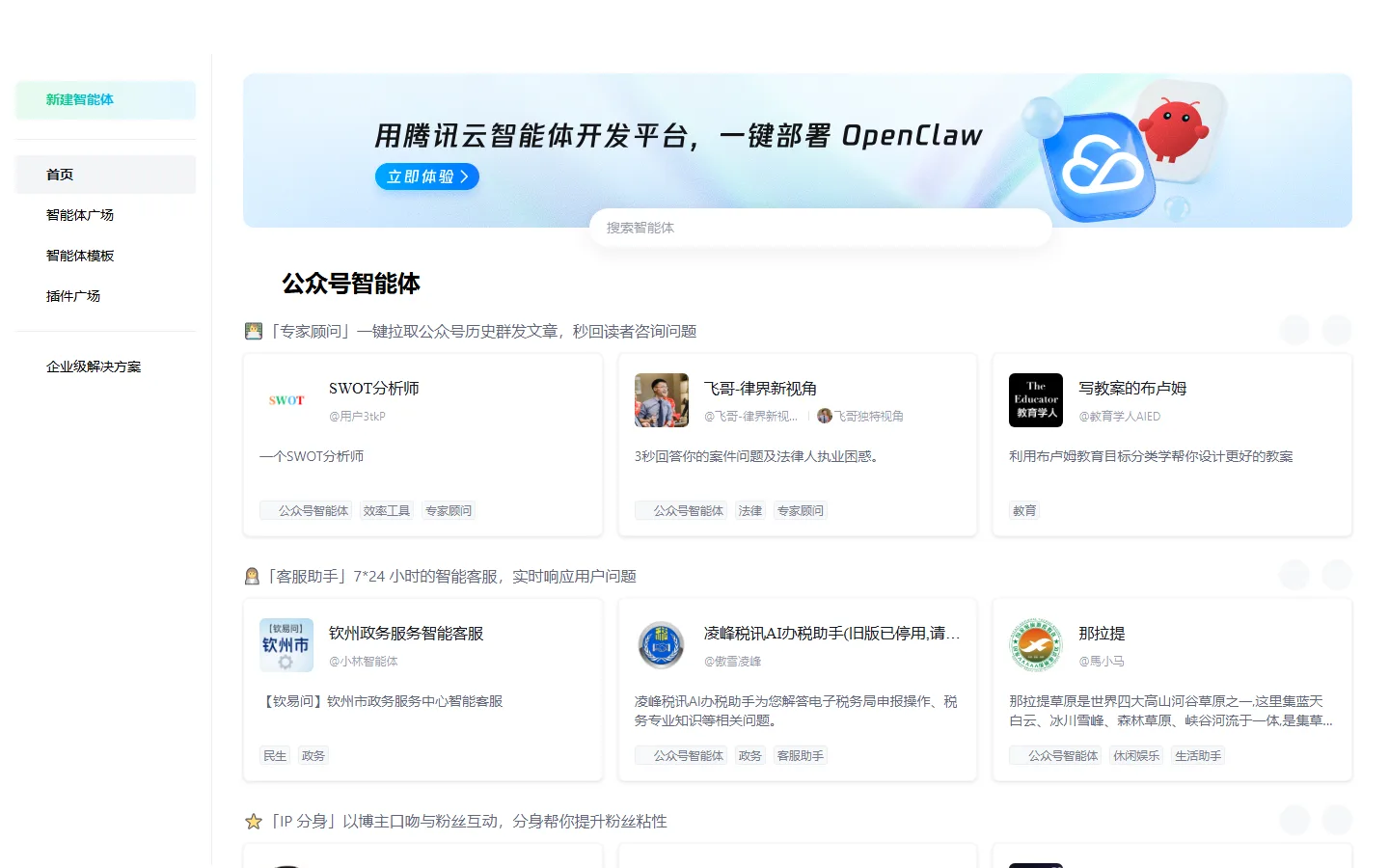Click the 立即体验 banner button
This screenshot has height=868, width=1389.
[x=426, y=176]
